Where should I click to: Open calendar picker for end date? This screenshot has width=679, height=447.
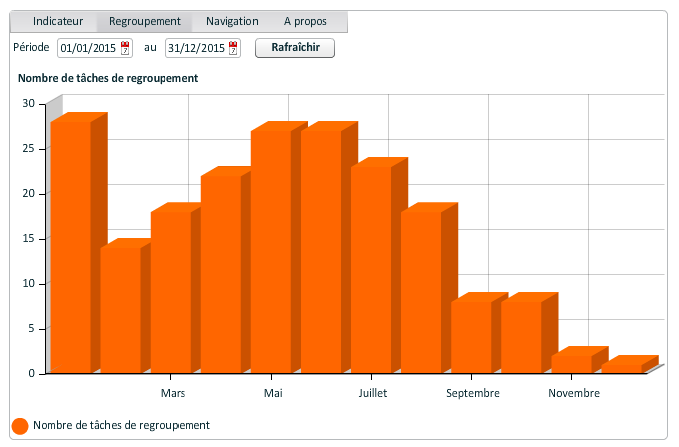[233, 48]
